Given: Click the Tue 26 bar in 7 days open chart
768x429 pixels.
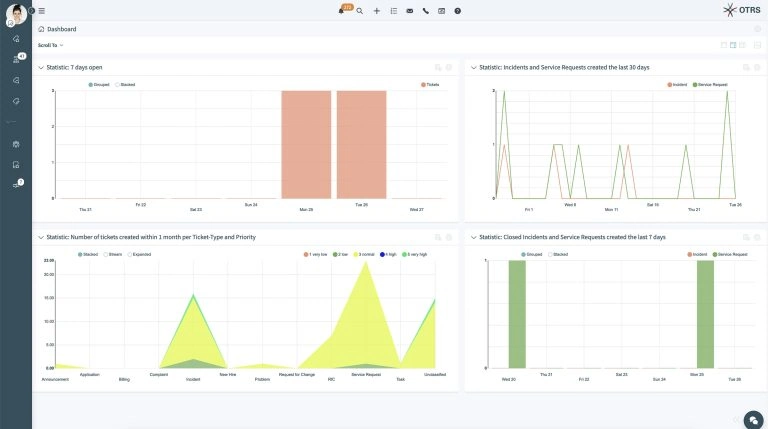Looking at the screenshot, I should pyautogui.click(x=361, y=144).
